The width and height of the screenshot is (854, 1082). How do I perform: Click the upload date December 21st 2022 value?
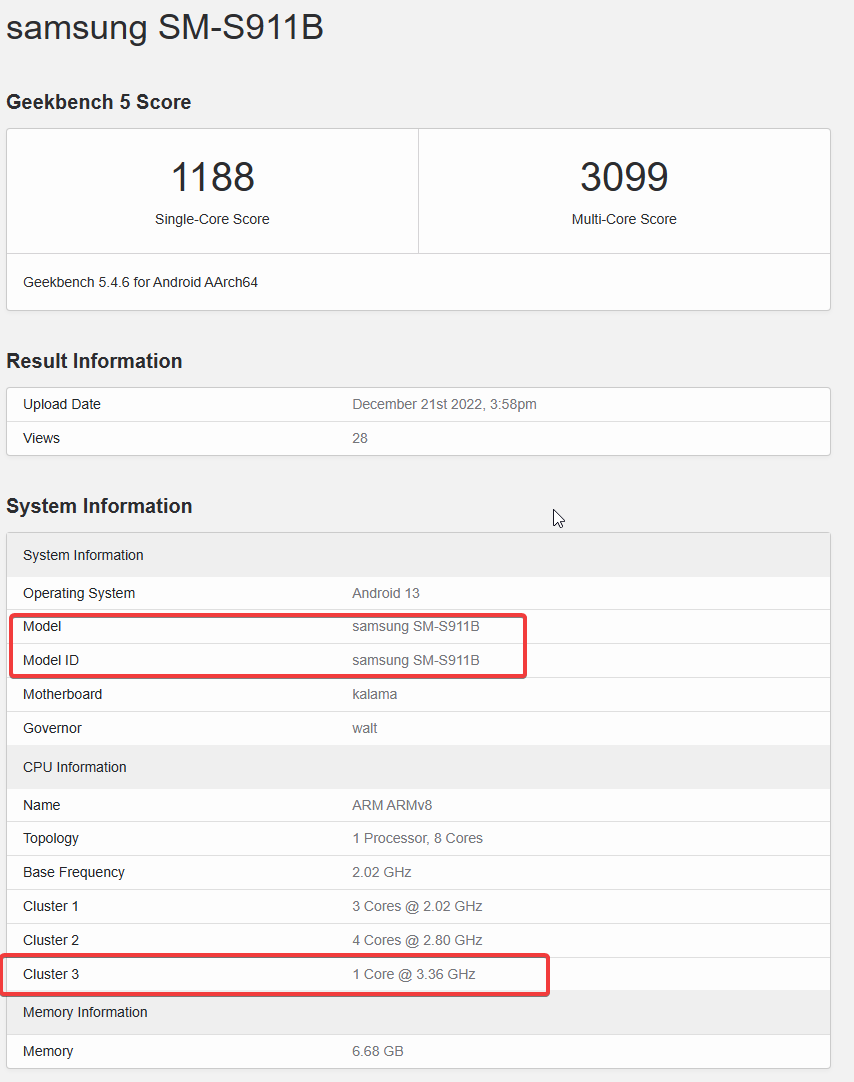tap(444, 404)
